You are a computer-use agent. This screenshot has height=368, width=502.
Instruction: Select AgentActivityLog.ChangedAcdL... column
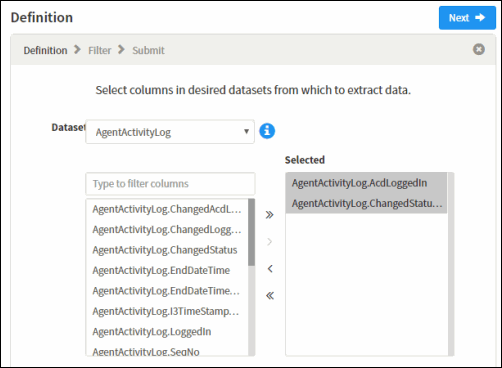[x=167, y=209]
